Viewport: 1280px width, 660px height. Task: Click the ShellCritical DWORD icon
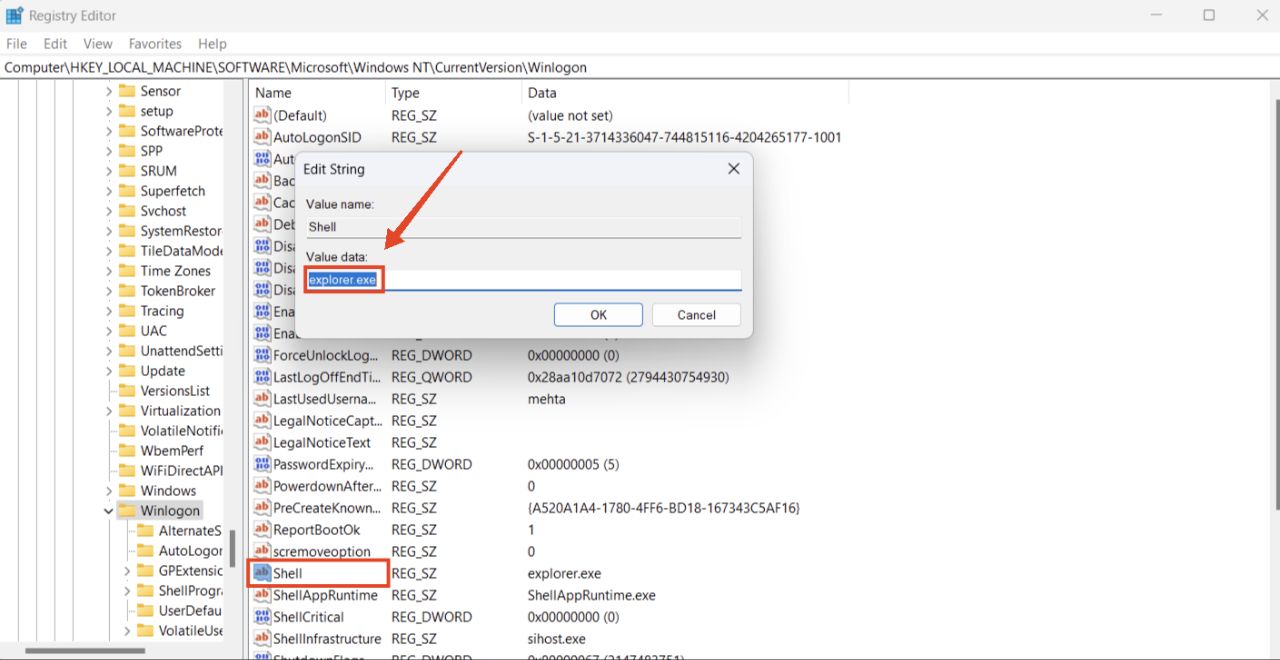(x=262, y=617)
